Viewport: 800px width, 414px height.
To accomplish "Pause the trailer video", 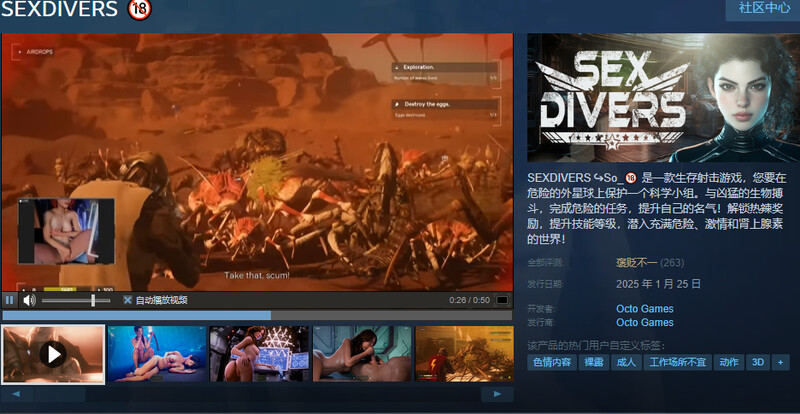I will pyautogui.click(x=9, y=300).
